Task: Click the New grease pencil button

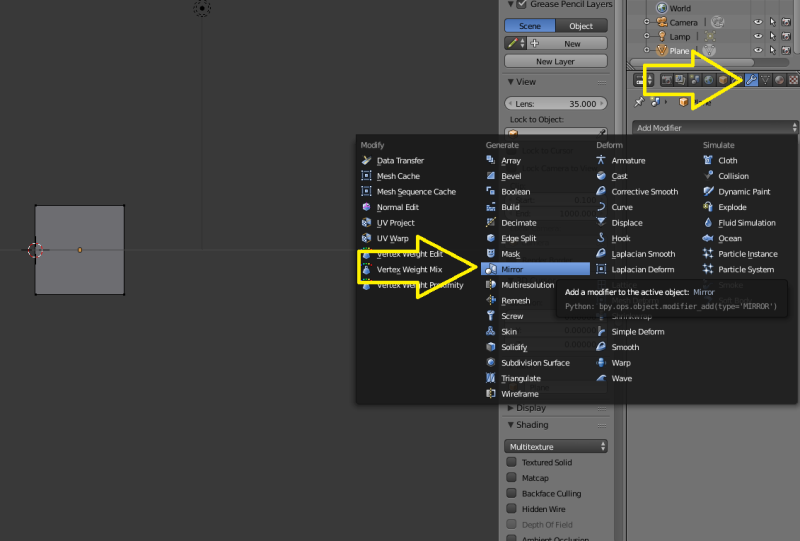Action: 568,43
